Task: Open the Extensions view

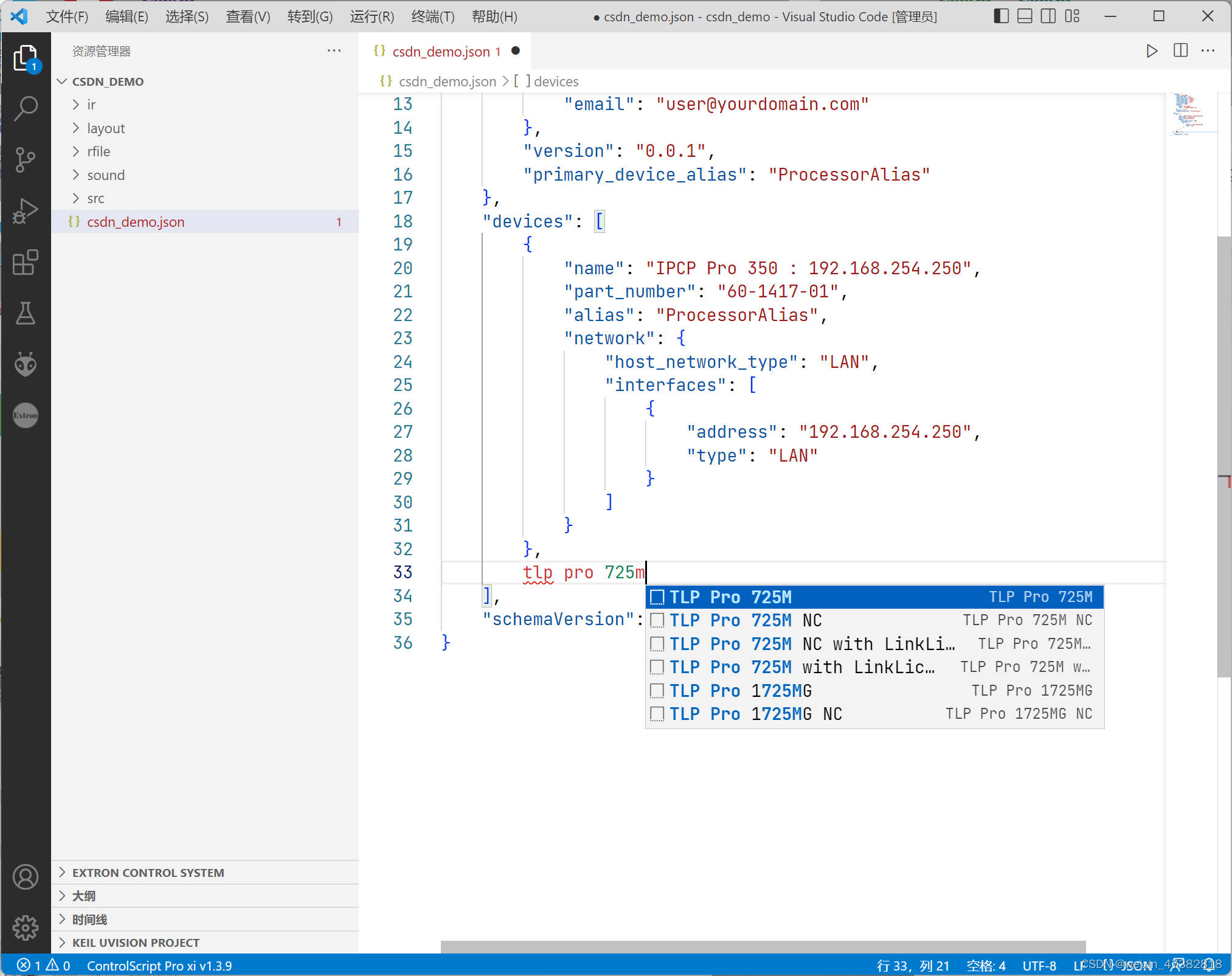Action: [x=26, y=262]
